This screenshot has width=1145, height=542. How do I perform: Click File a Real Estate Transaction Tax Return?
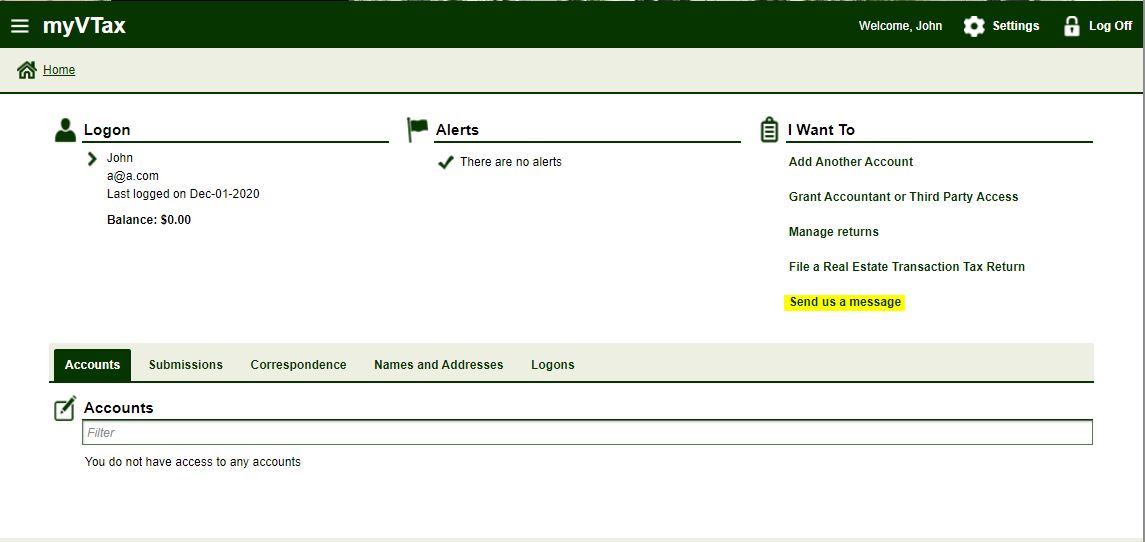click(x=907, y=267)
